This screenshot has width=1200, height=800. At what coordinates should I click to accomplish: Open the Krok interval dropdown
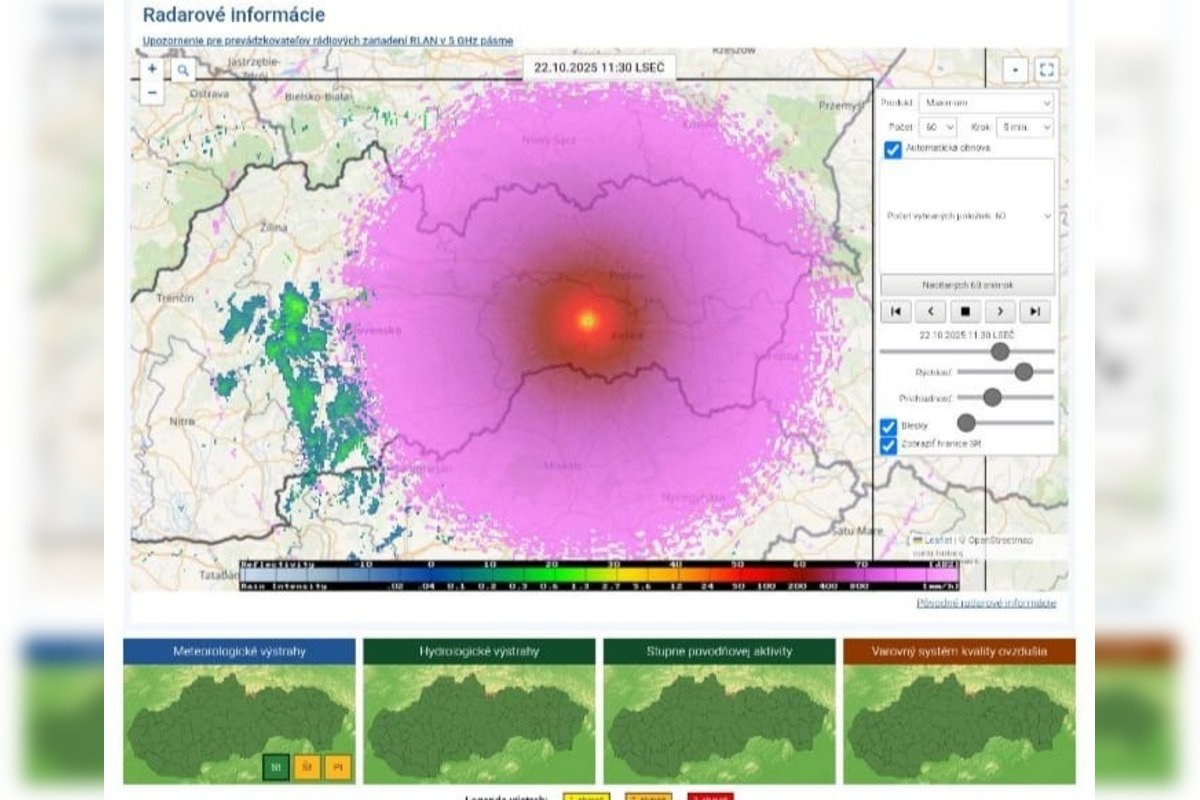[1026, 127]
